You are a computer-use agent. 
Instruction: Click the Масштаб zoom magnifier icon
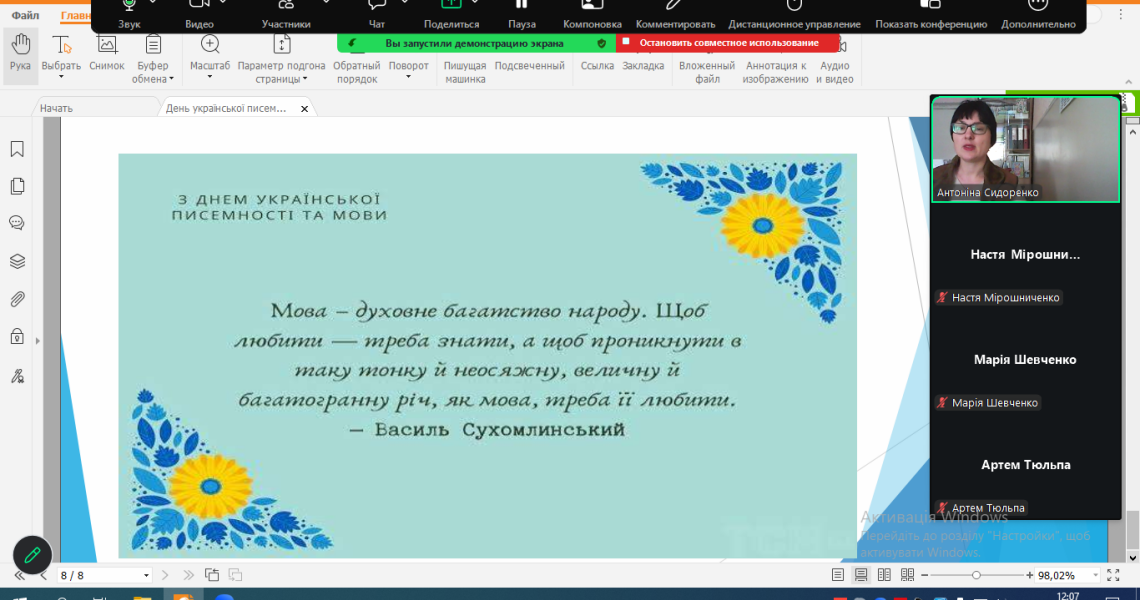click(x=210, y=44)
